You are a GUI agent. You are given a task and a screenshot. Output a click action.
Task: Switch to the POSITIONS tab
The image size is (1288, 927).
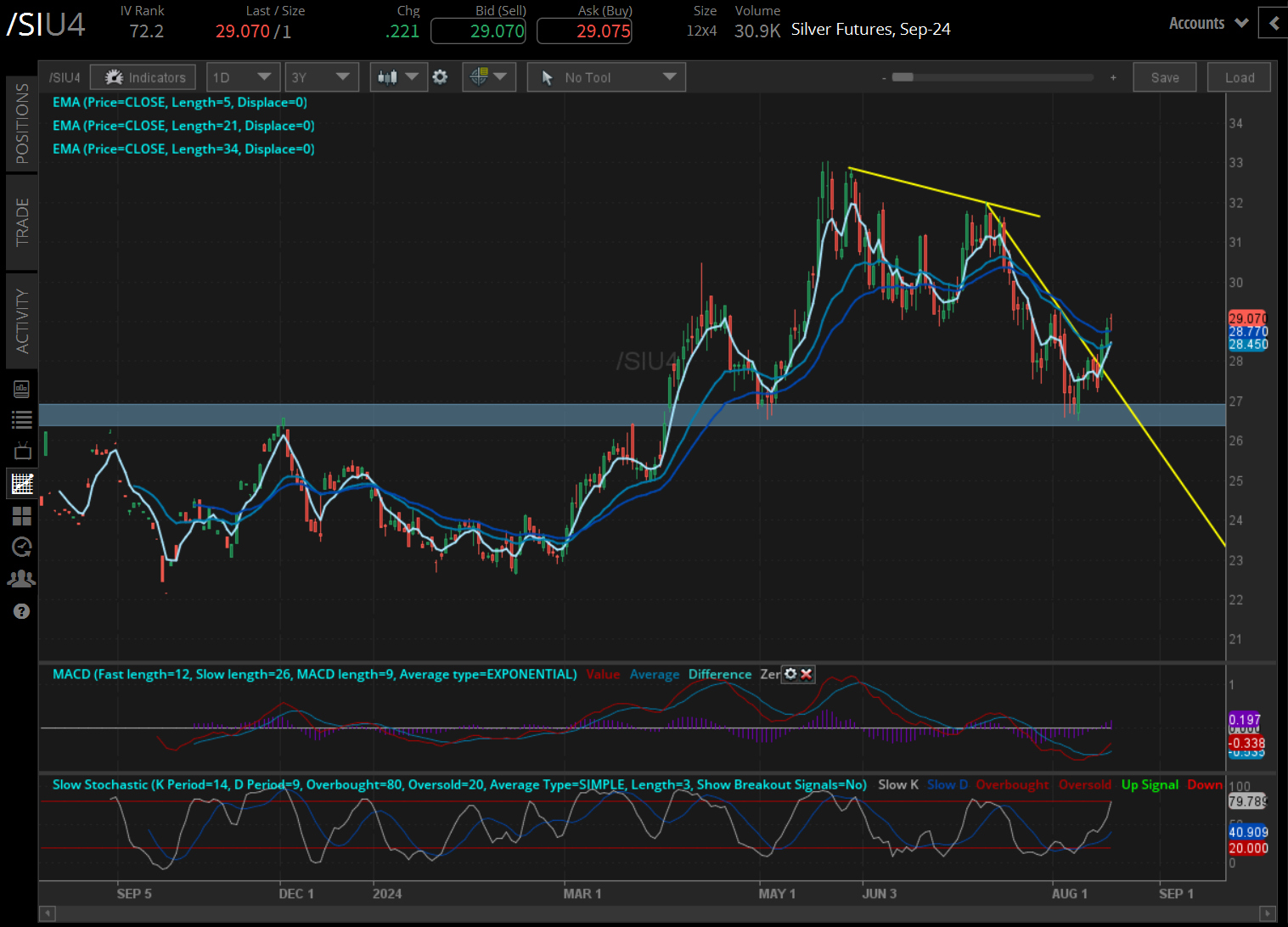(22, 123)
